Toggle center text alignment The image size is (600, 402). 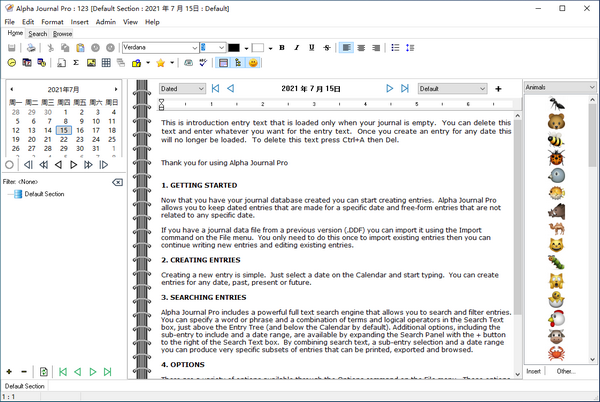click(x=361, y=47)
